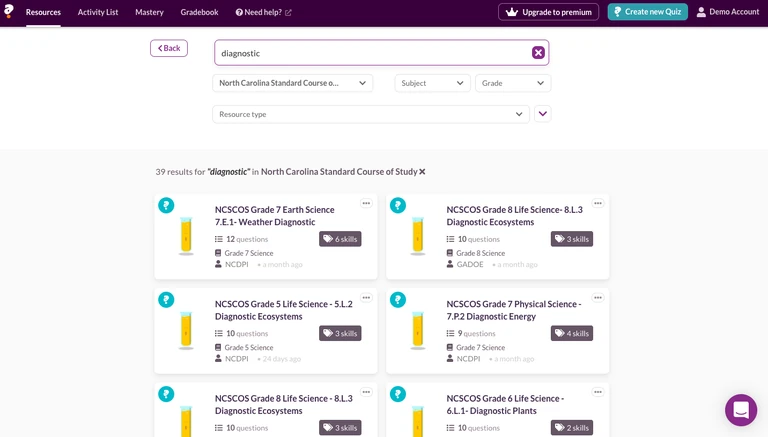Click in the diagnostic search field

[x=372, y=53]
